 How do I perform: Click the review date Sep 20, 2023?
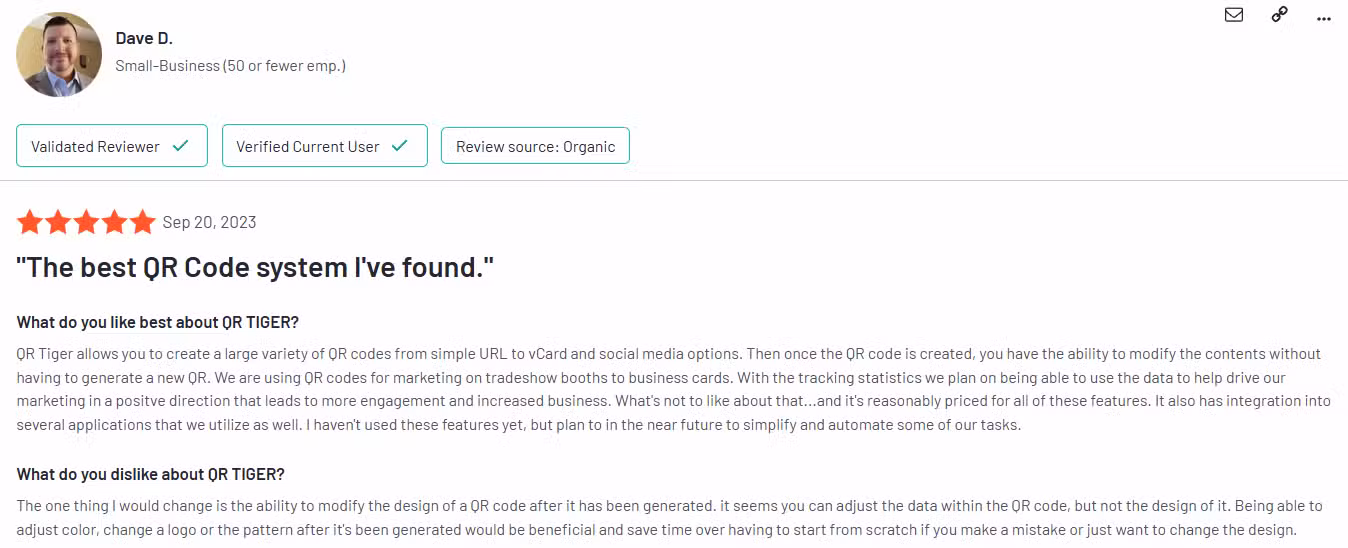[209, 222]
